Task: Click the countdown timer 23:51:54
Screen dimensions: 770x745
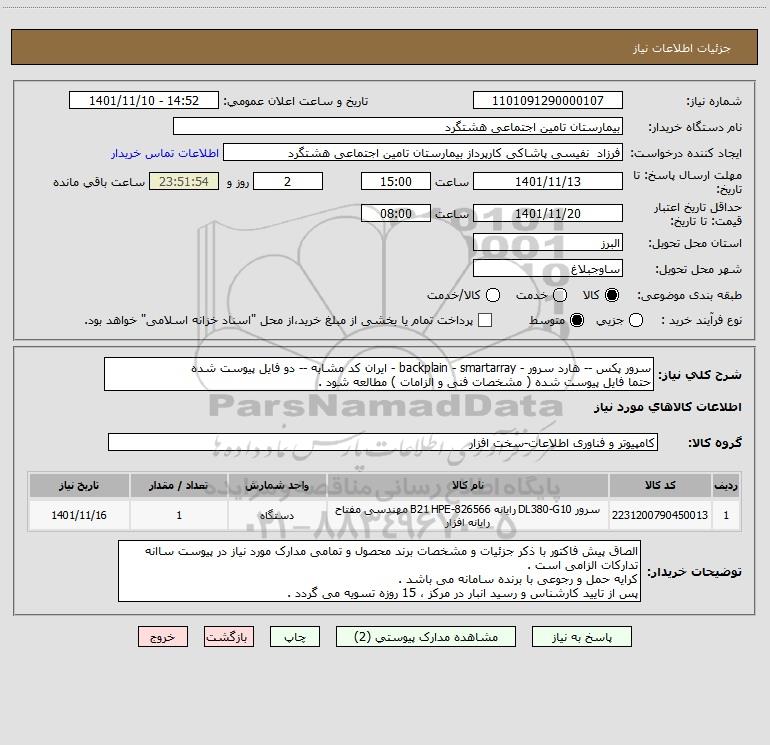Action: point(184,181)
